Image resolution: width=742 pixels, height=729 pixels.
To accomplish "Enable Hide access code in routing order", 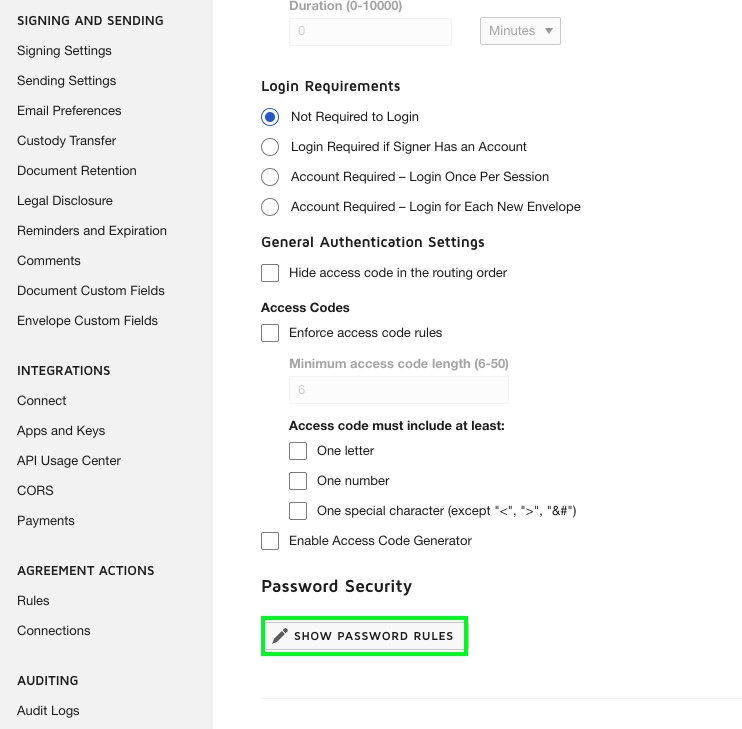I will pyautogui.click(x=270, y=273).
